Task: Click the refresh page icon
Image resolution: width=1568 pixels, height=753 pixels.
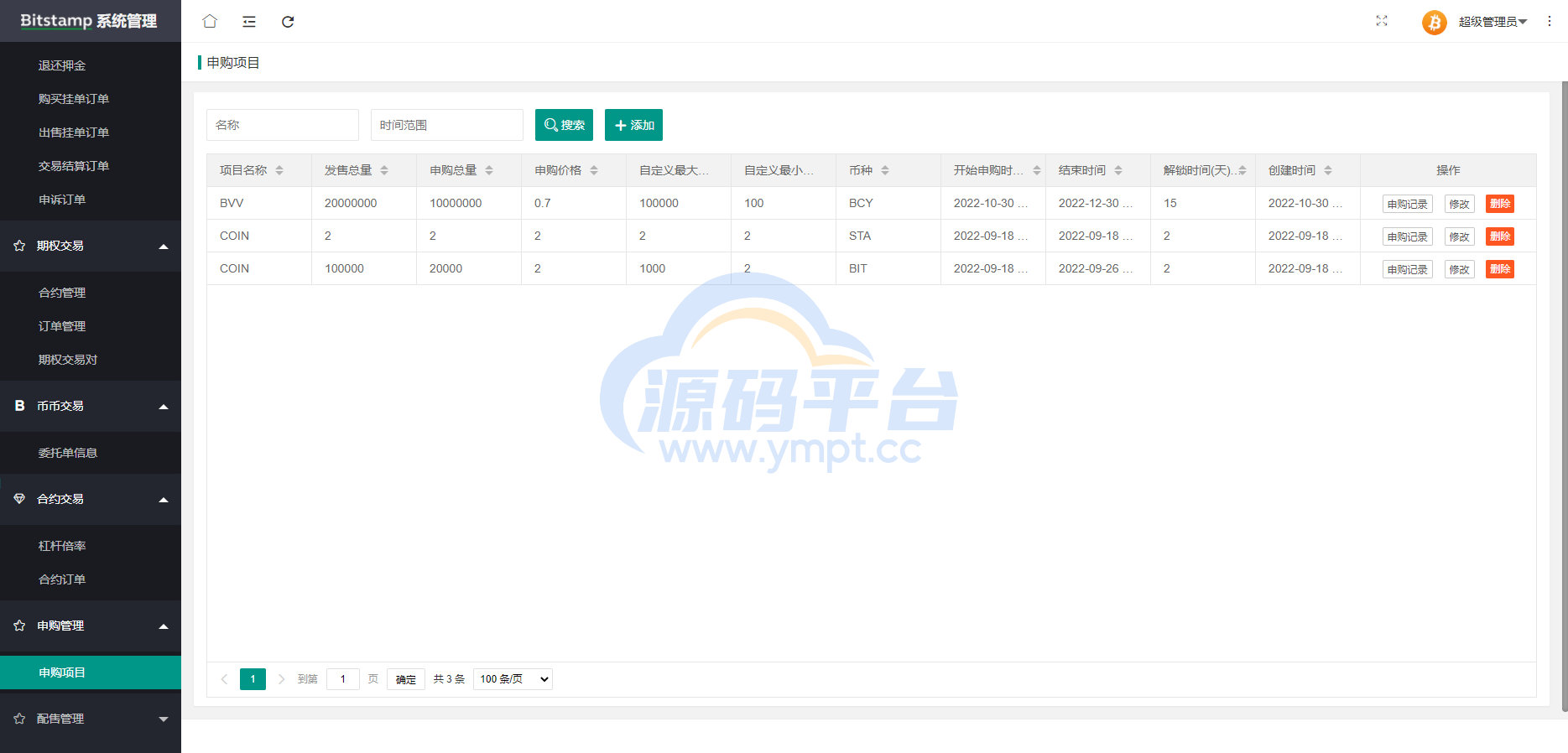Action: [288, 21]
